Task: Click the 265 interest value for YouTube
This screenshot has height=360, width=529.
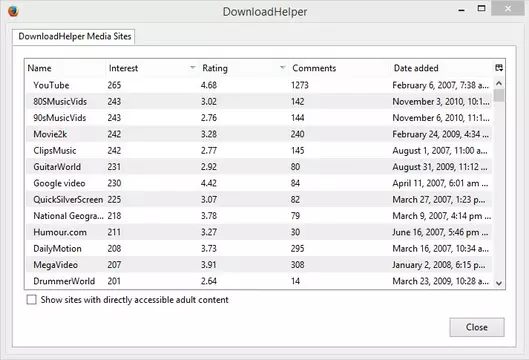Action: (x=114, y=85)
